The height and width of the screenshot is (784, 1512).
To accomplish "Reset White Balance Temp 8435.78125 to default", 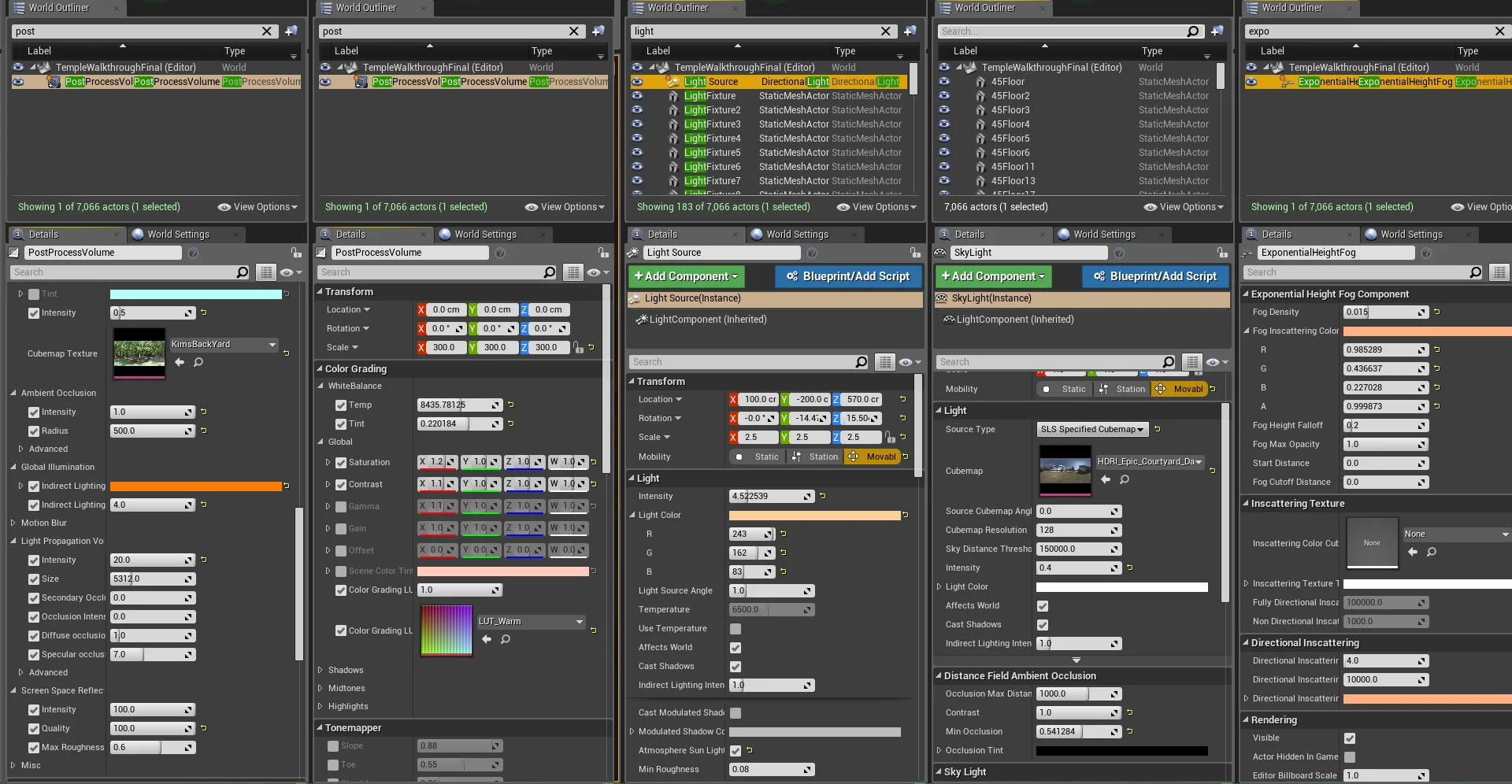I will click(x=511, y=405).
